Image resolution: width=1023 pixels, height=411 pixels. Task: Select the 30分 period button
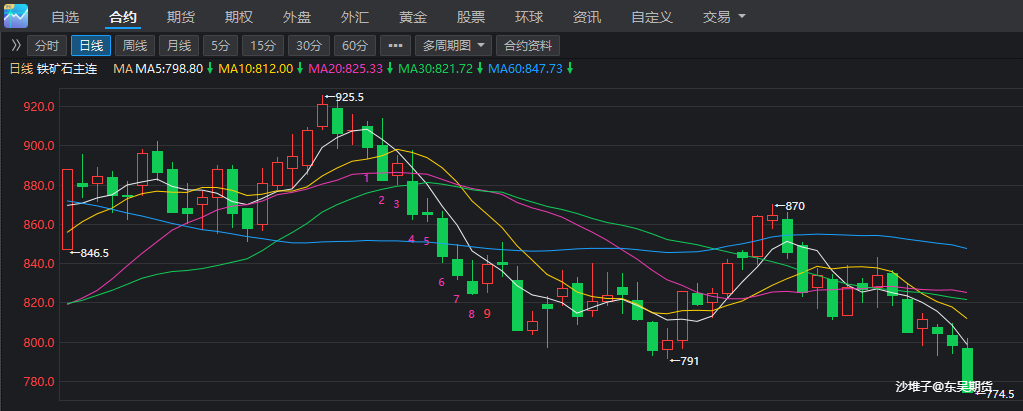pyautogui.click(x=309, y=46)
